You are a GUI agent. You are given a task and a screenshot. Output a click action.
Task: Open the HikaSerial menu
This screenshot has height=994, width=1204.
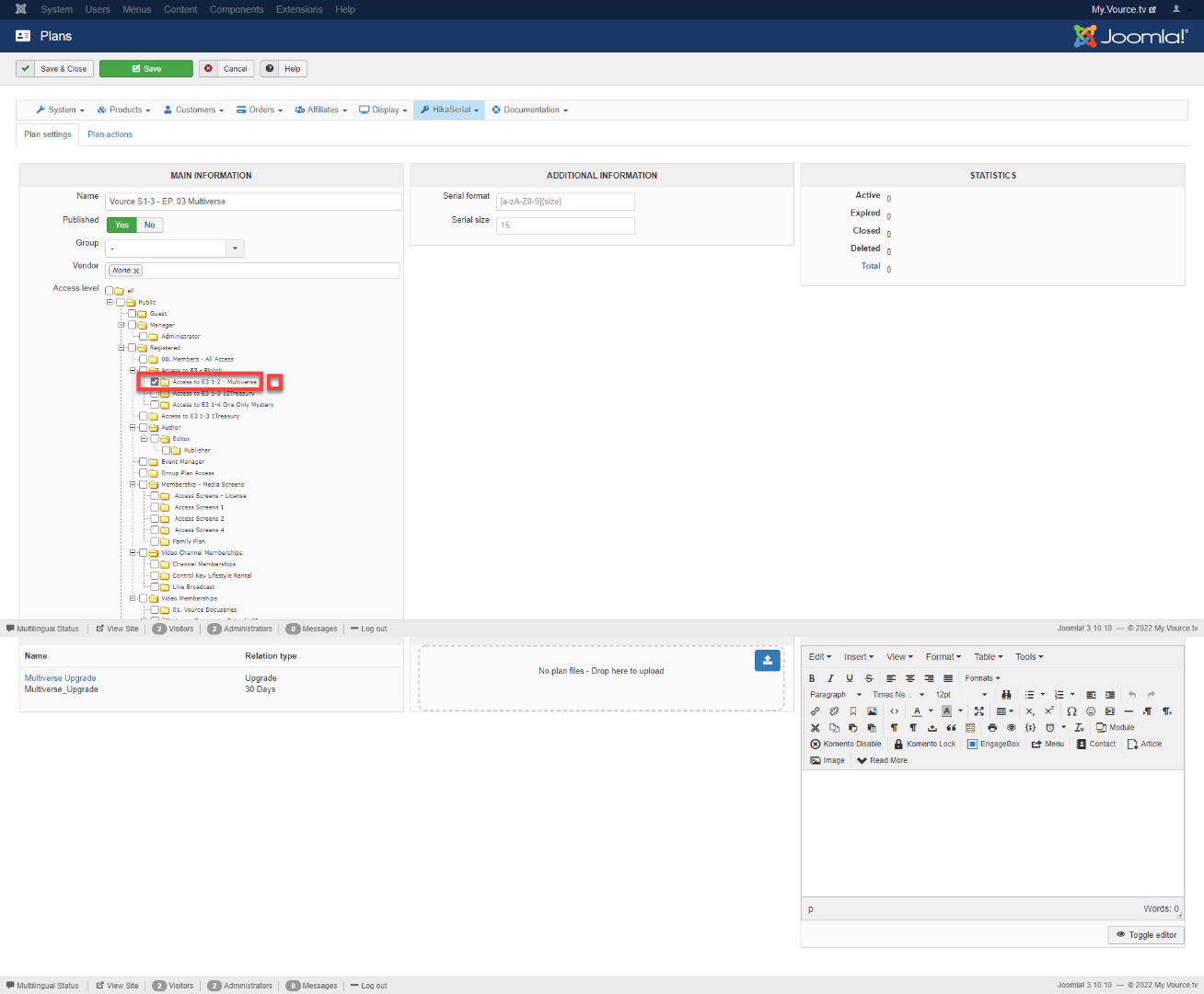450,110
